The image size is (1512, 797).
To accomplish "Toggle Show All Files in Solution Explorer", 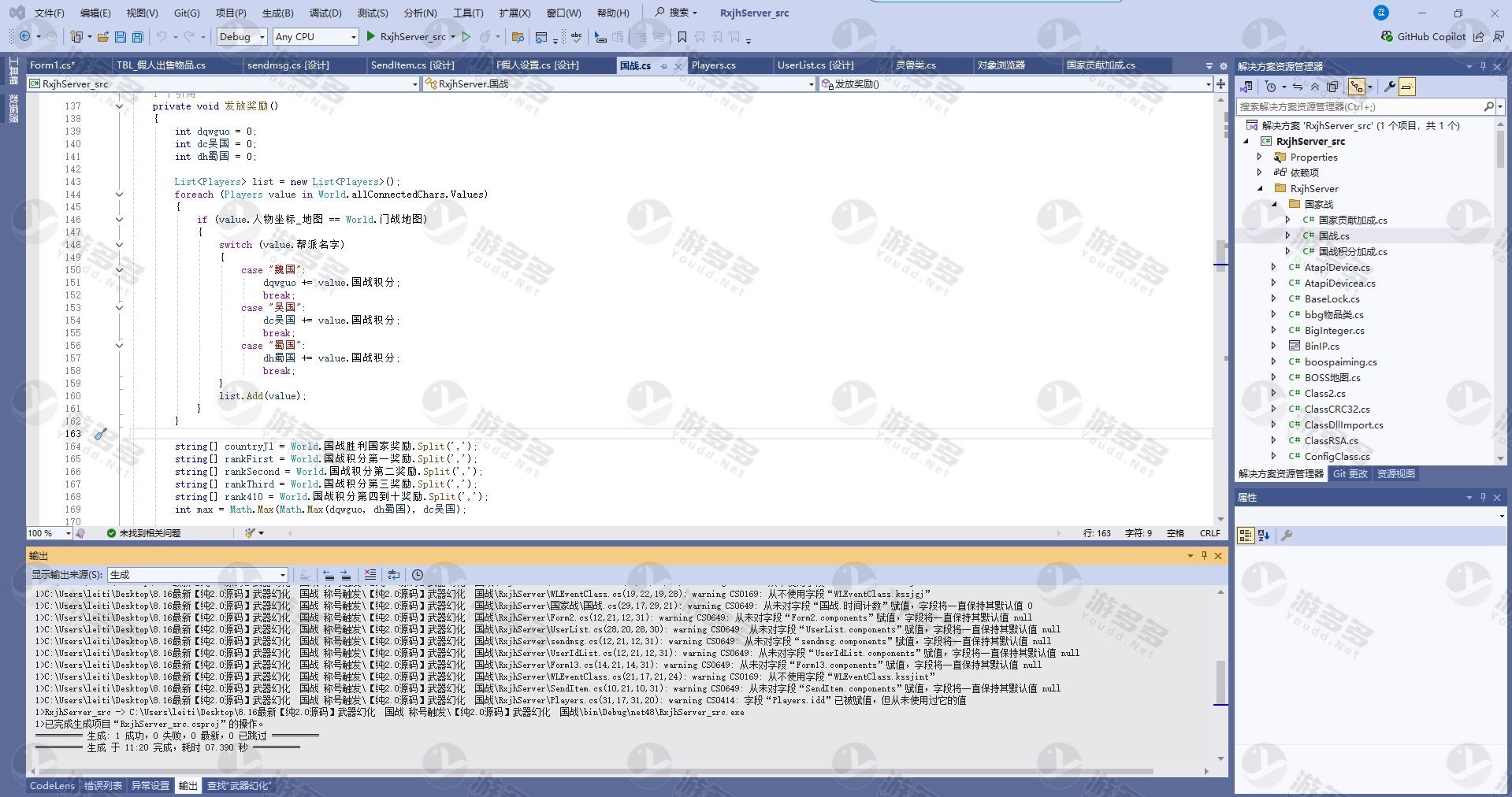I will 1332,87.
